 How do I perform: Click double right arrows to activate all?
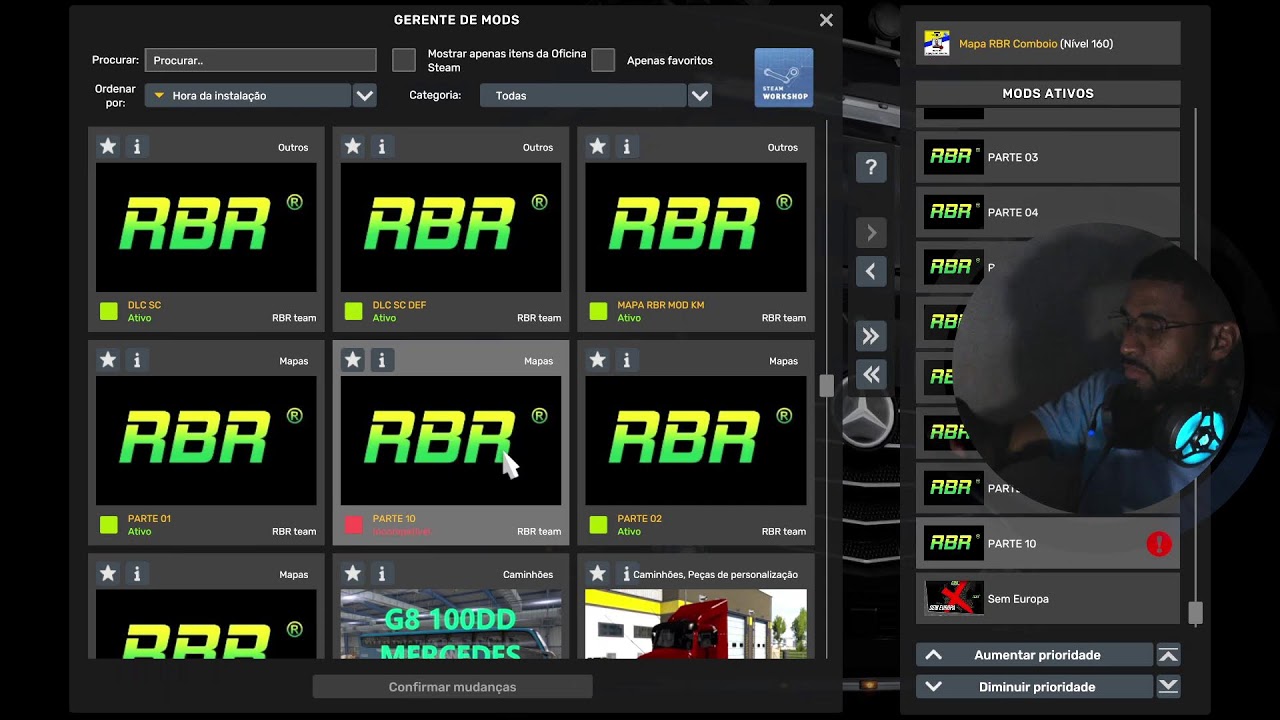(871, 336)
